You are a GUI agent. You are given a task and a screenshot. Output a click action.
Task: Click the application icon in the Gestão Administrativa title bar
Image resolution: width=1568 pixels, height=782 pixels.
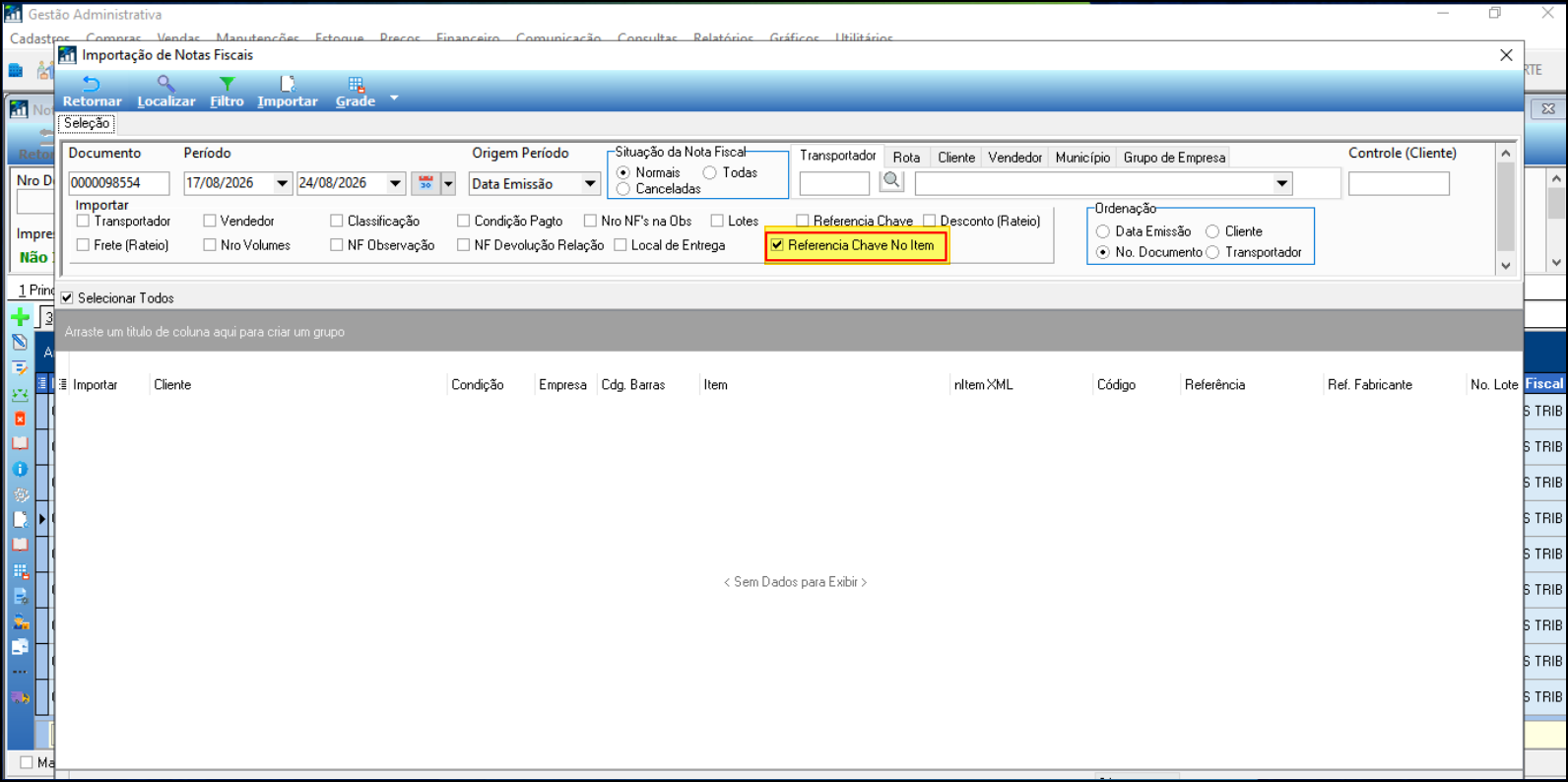[13, 14]
